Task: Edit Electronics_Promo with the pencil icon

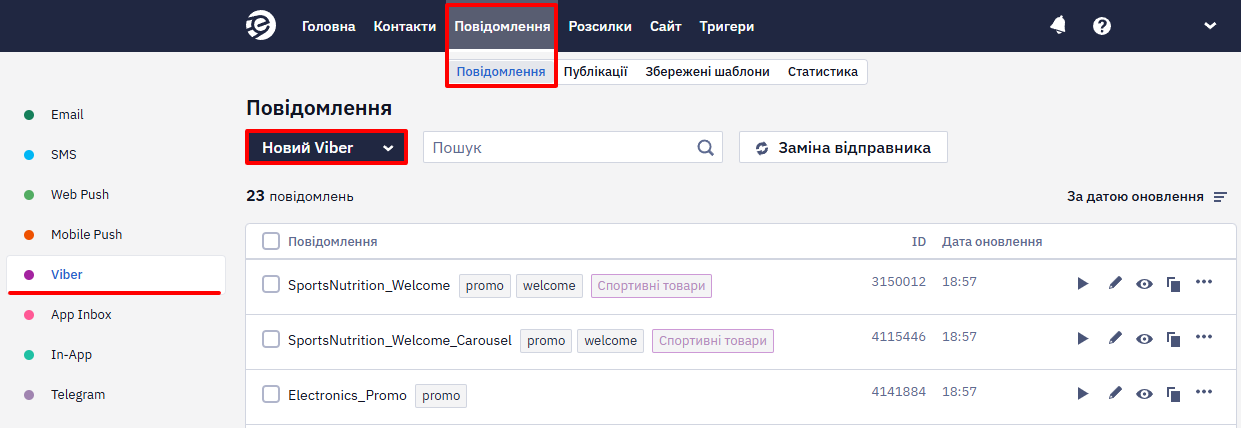Action: 1116,394
